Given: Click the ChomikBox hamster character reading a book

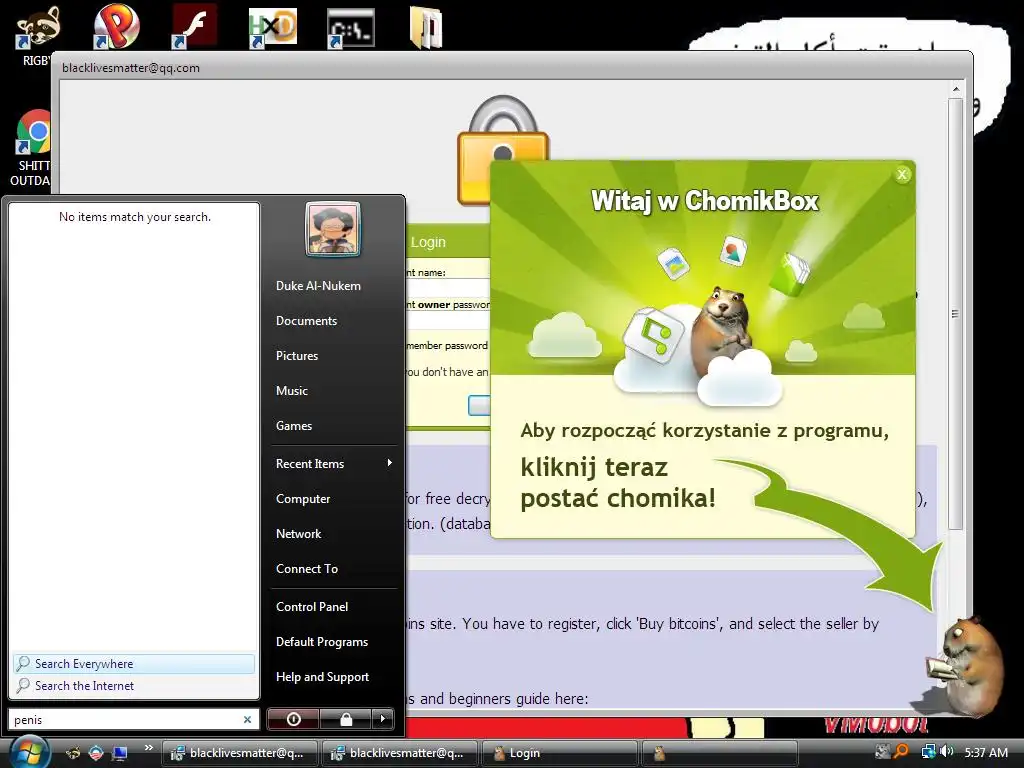Looking at the screenshot, I should [x=965, y=665].
